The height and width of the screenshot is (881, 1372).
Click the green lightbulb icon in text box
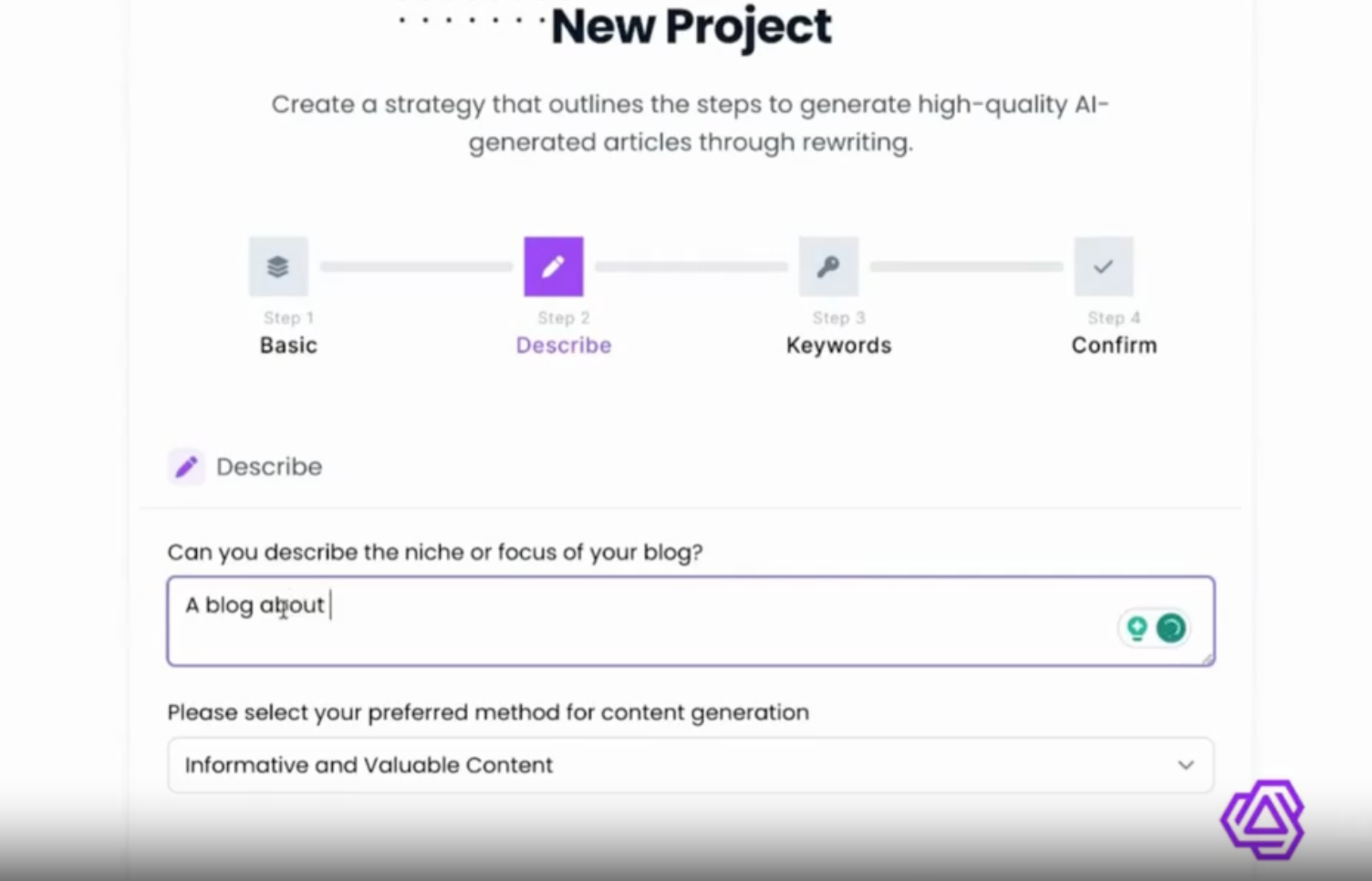coord(1137,627)
